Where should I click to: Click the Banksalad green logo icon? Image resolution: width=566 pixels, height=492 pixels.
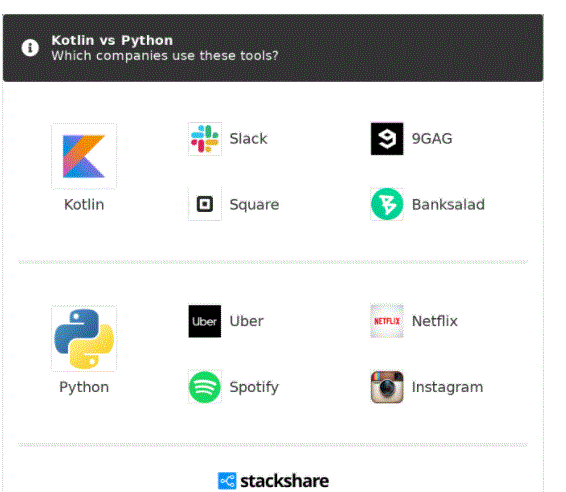[387, 204]
